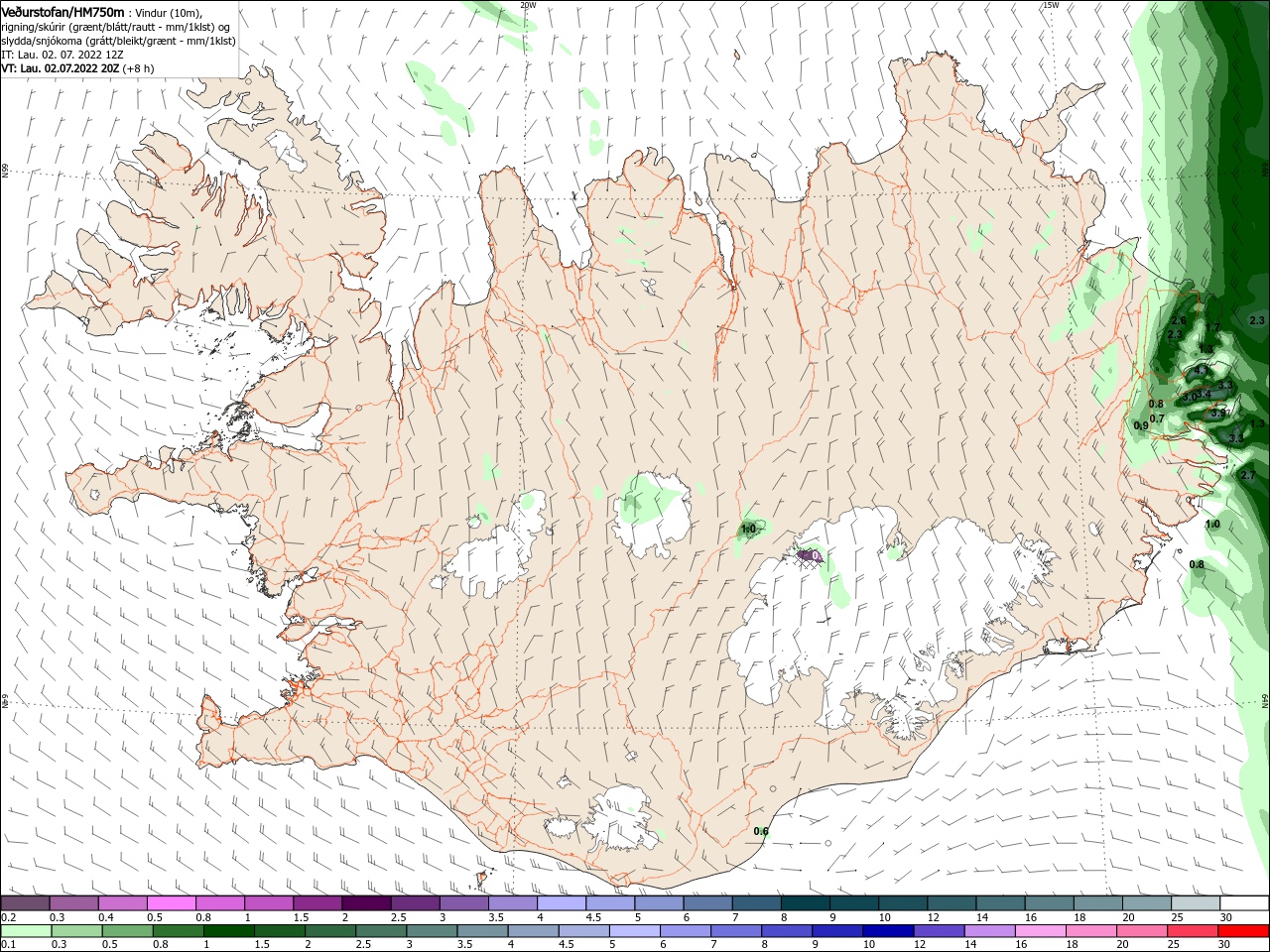This screenshot has height=952, width=1270.
Task: Select deep blue lower swatch between 10 and 12
Action: click(x=889, y=931)
